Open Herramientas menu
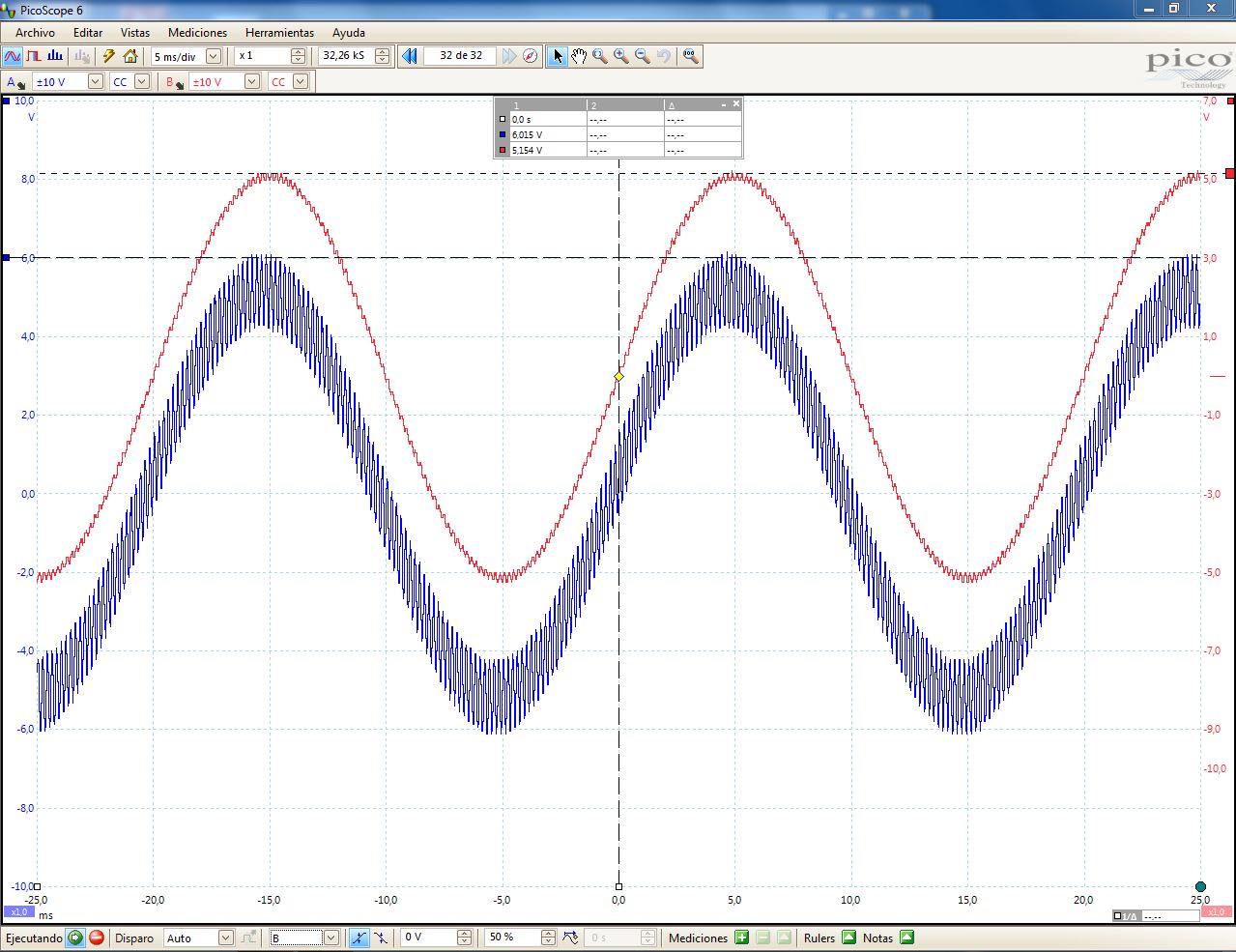Image resolution: width=1236 pixels, height=952 pixels. point(279,32)
